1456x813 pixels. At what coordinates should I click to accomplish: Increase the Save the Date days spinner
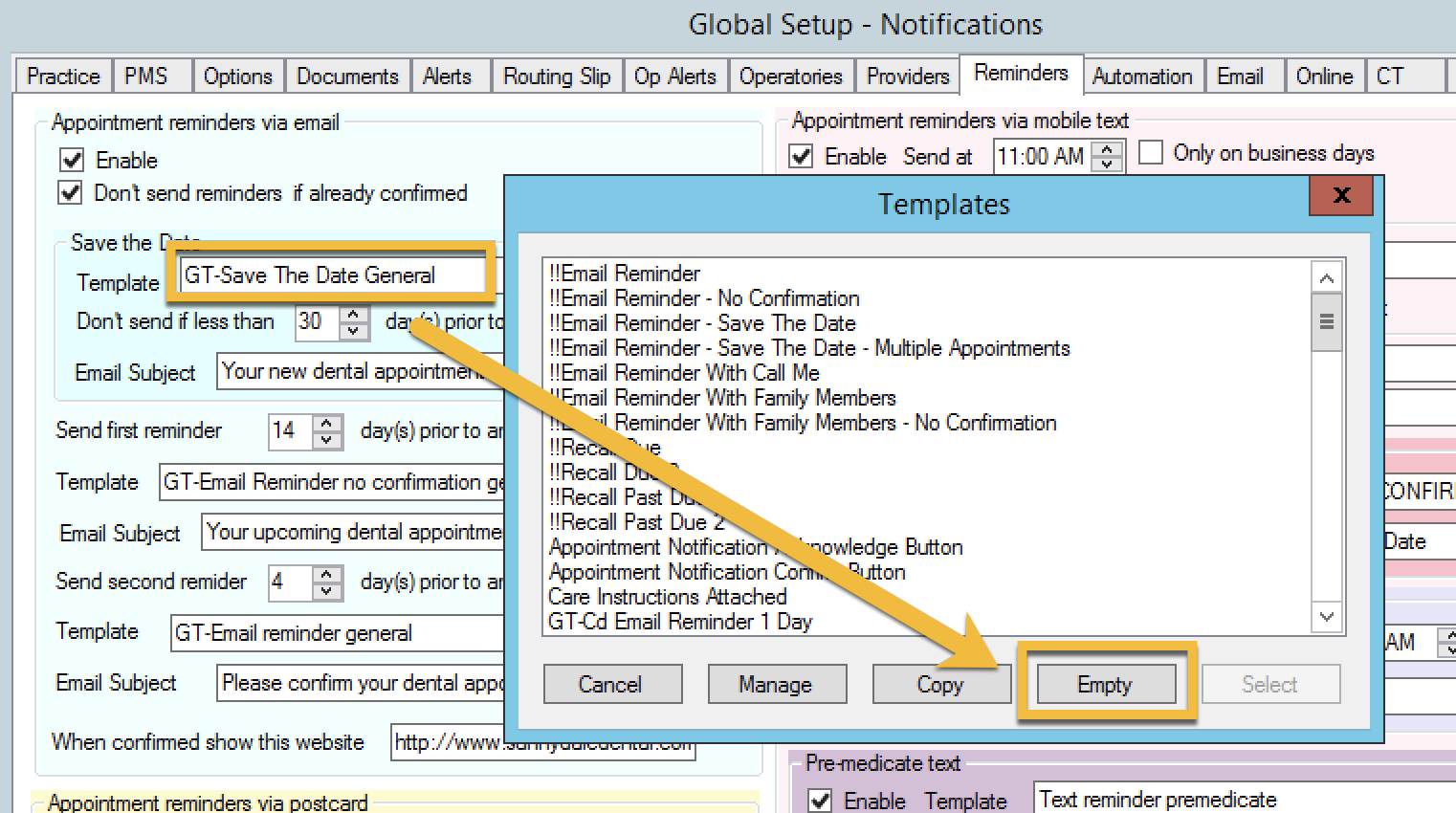(x=353, y=314)
